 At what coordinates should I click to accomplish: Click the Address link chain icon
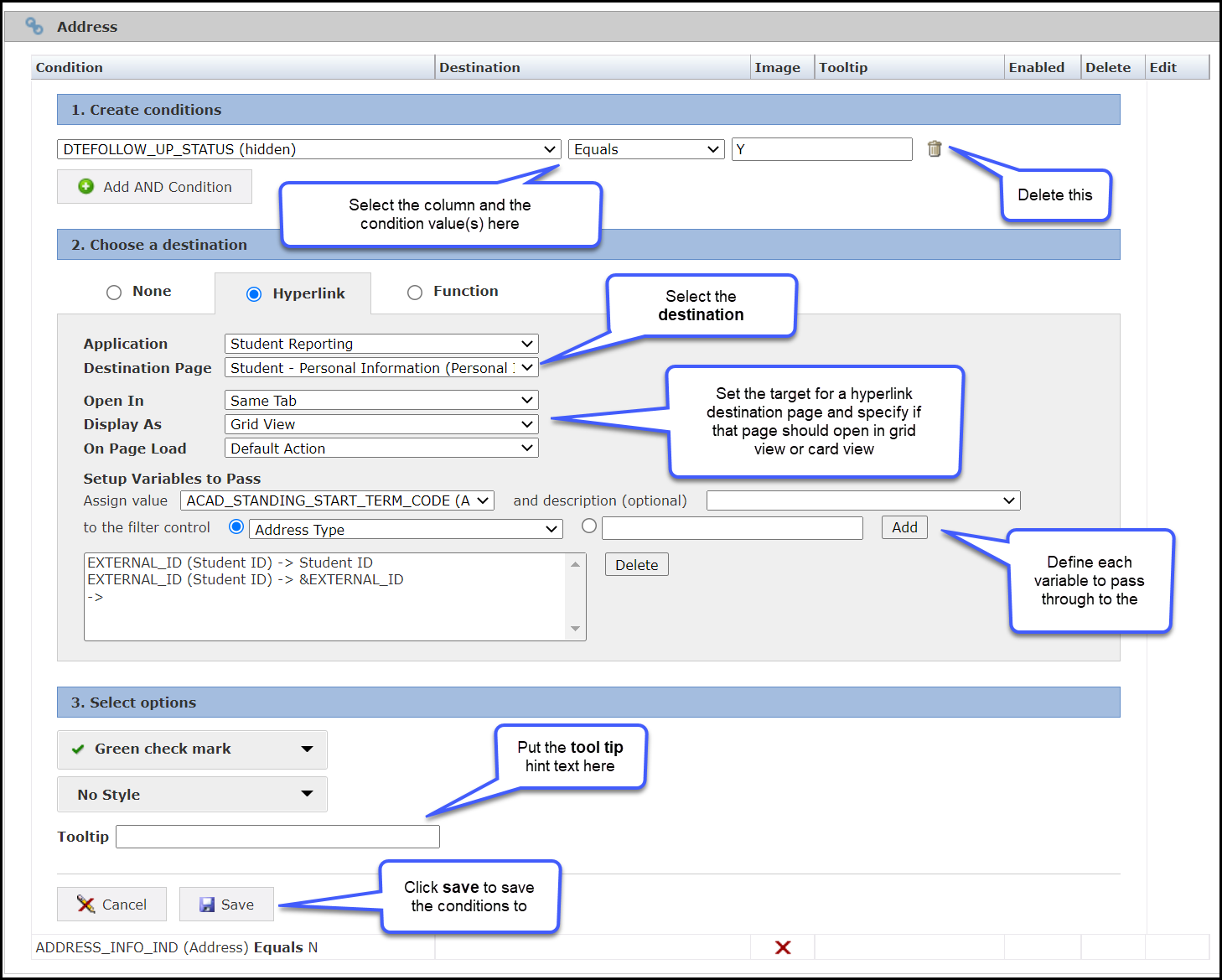pyautogui.click(x=34, y=27)
